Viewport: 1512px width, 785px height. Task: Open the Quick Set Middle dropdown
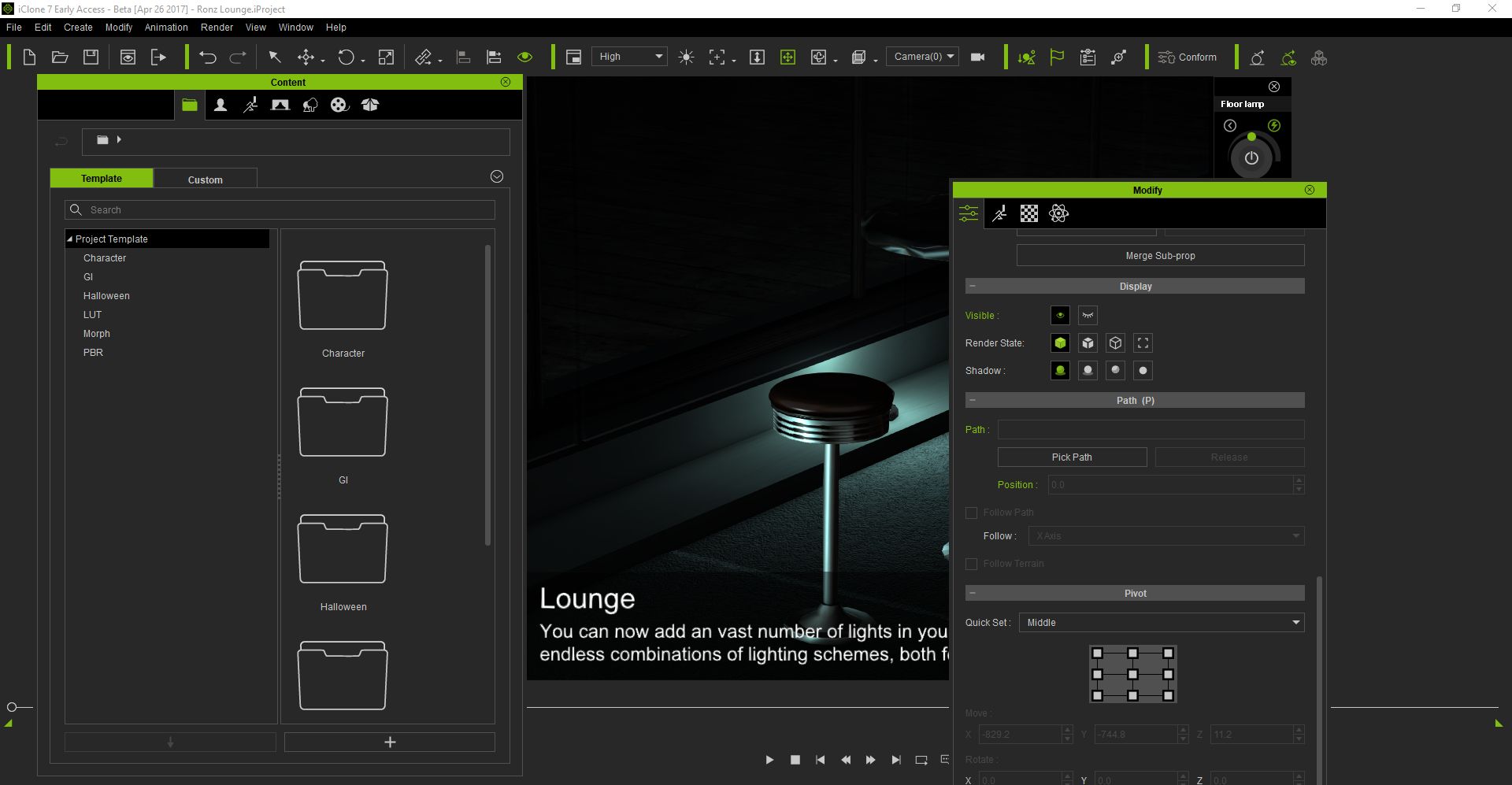pyautogui.click(x=1162, y=623)
